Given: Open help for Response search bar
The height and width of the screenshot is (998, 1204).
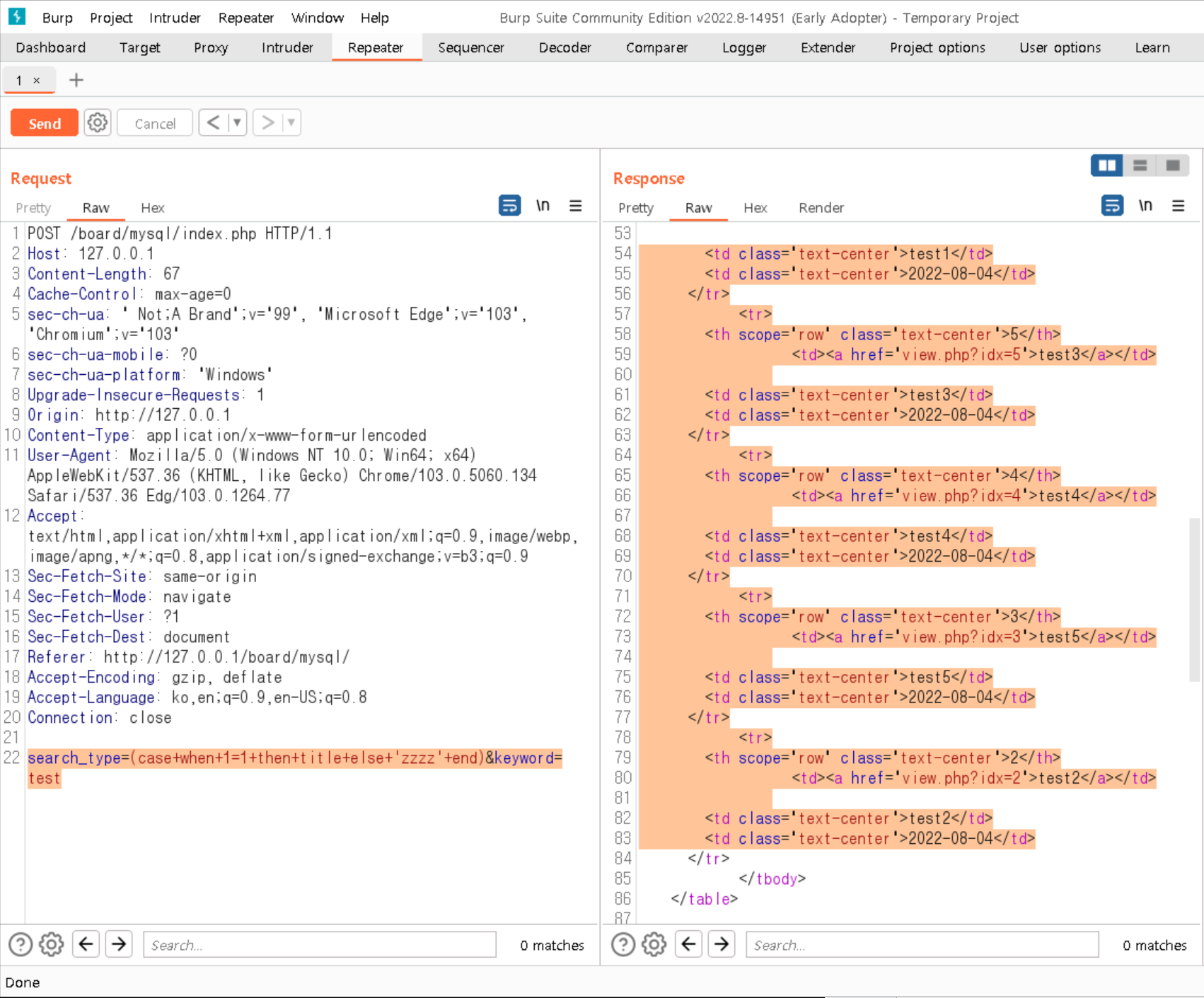Looking at the screenshot, I should 623,944.
